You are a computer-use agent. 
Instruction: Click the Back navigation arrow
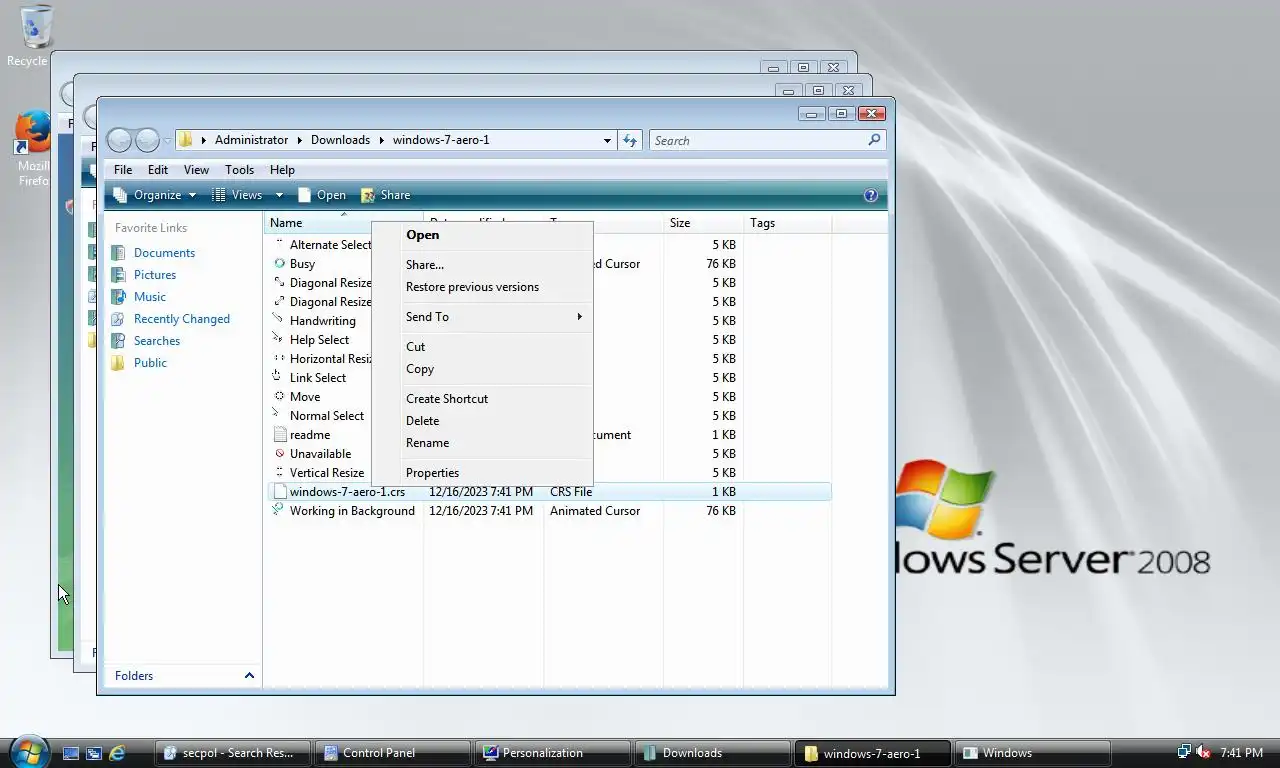[x=119, y=140]
